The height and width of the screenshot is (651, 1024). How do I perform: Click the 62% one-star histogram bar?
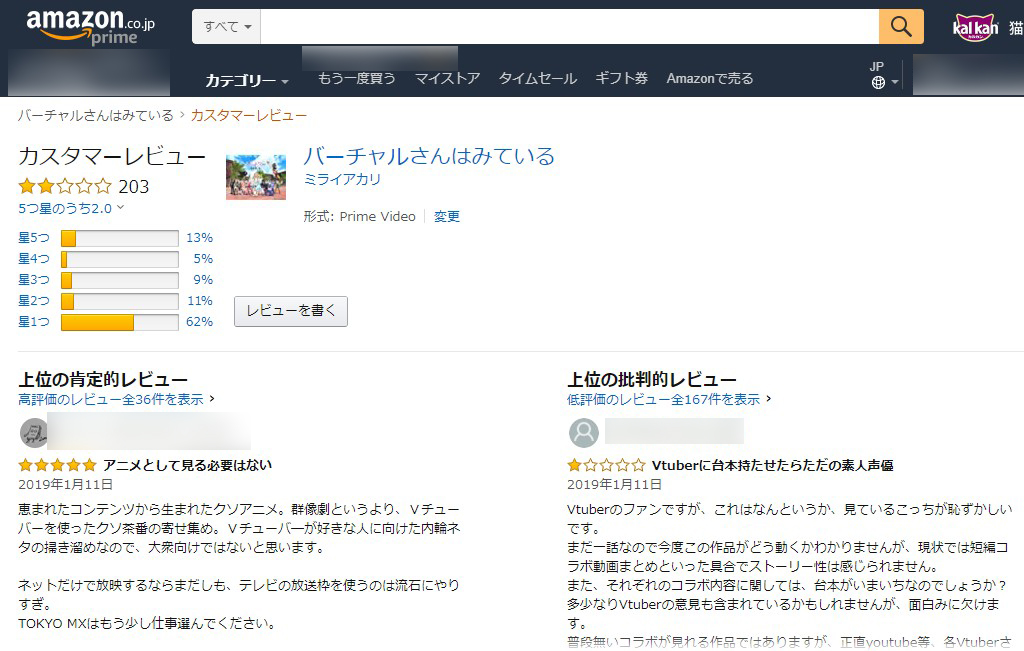coord(120,322)
